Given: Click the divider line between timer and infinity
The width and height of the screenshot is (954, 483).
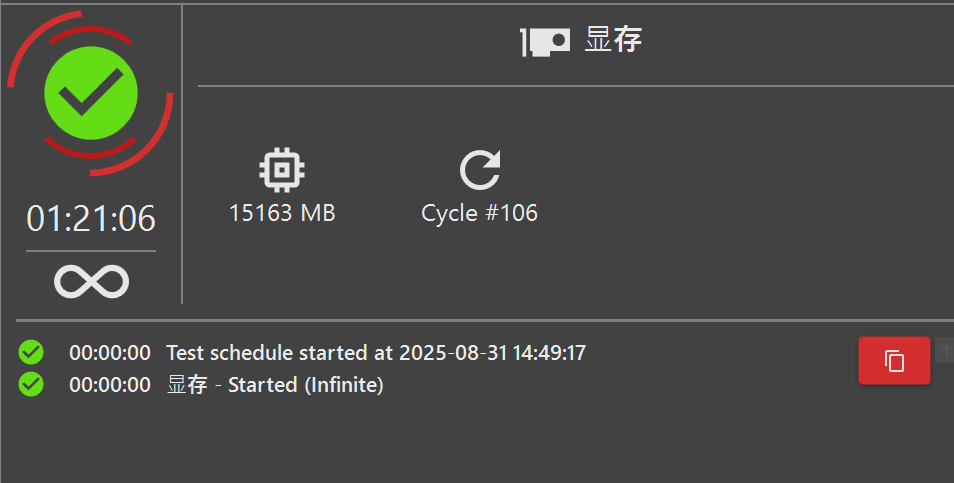Looking at the screenshot, I should 91,251.
